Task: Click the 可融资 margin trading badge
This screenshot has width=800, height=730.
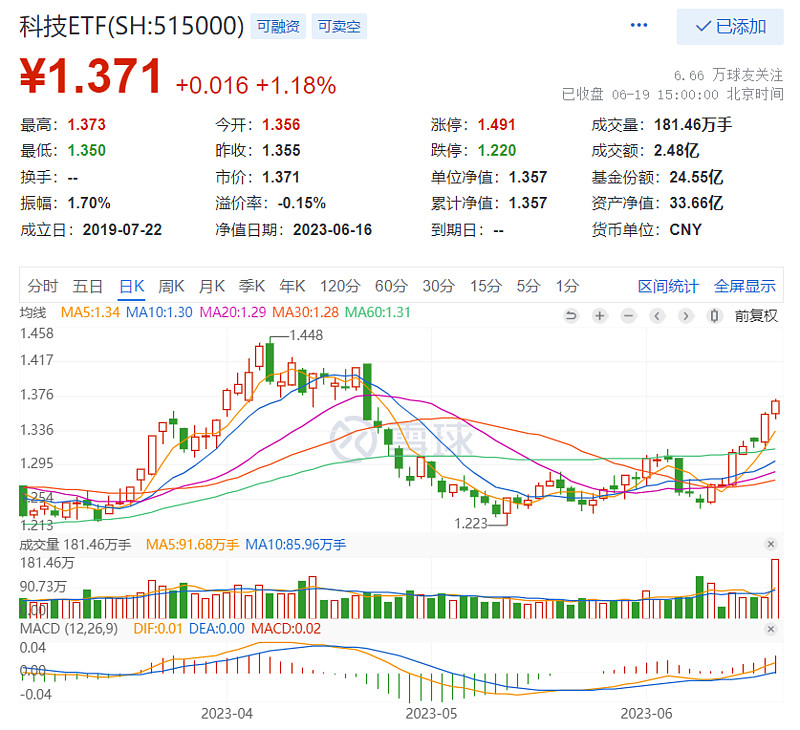Action: (281, 27)
